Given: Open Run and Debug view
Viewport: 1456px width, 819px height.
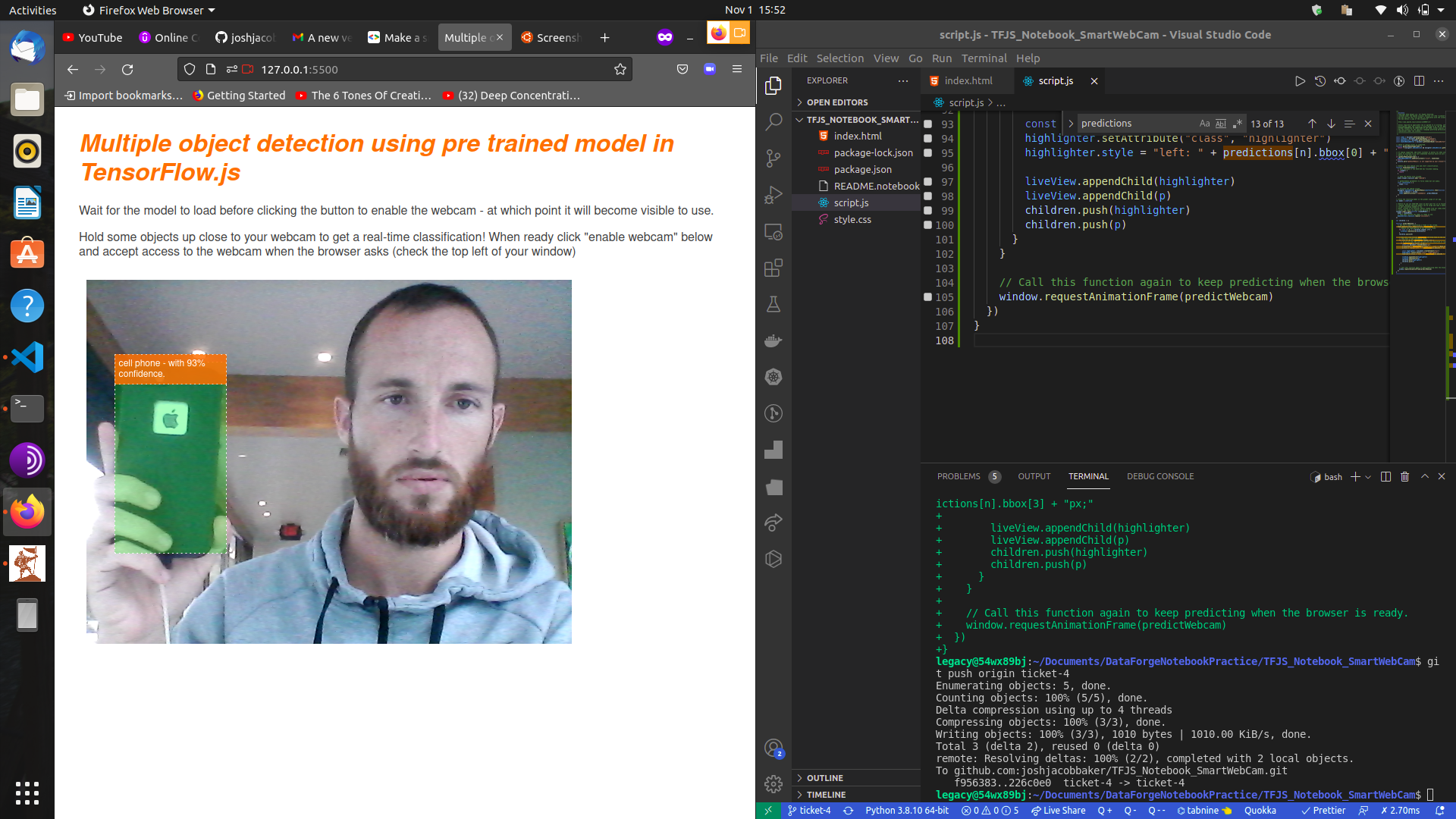Looking at the screenshot, I should 773,195.
